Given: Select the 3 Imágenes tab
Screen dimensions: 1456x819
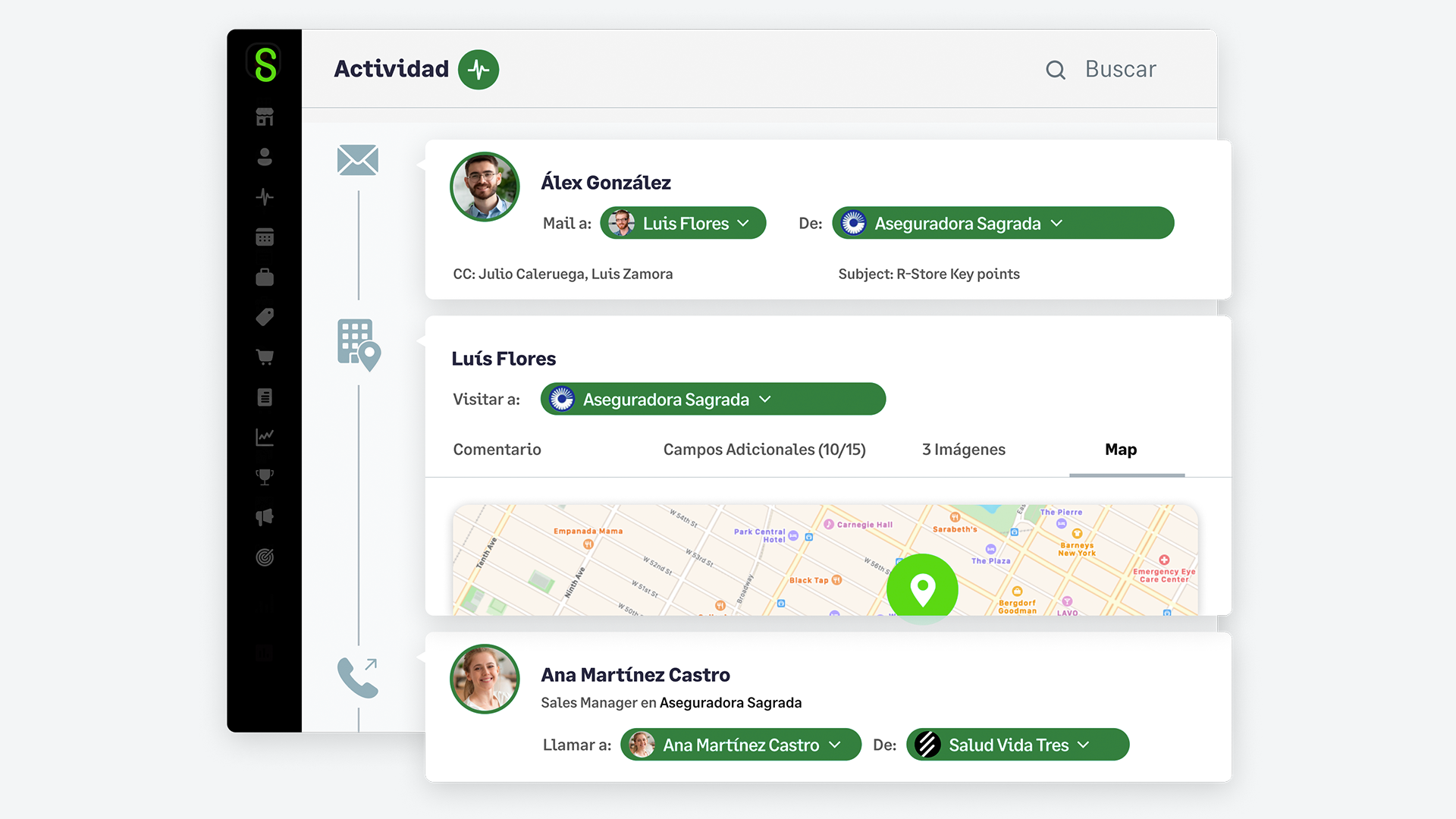Looking at the screenshot, I should 963,449.
